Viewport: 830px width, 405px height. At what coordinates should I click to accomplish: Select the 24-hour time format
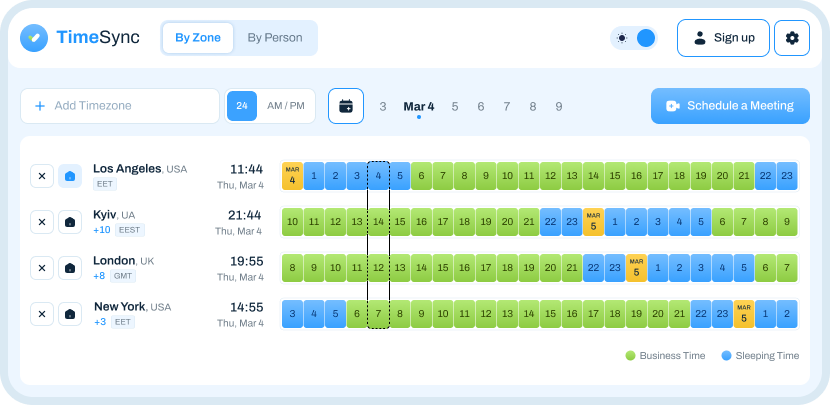(242, 106)
